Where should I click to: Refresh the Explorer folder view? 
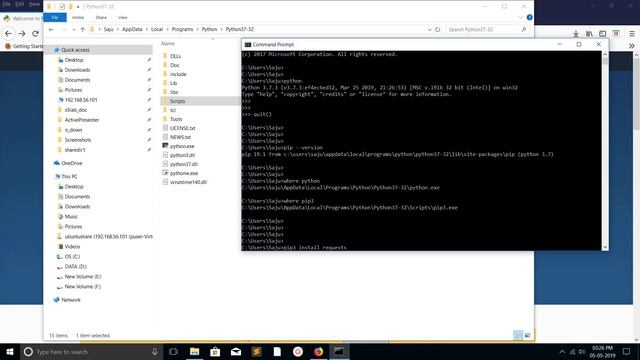click(x=437, y=29)
